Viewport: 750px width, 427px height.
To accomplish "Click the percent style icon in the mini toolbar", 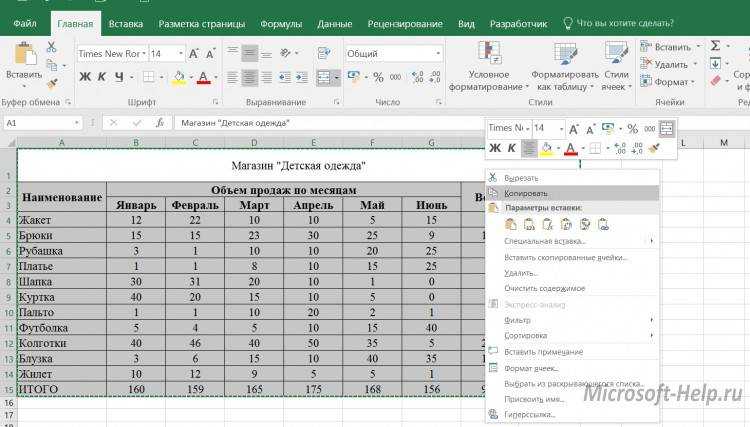I will click(633, 129).
